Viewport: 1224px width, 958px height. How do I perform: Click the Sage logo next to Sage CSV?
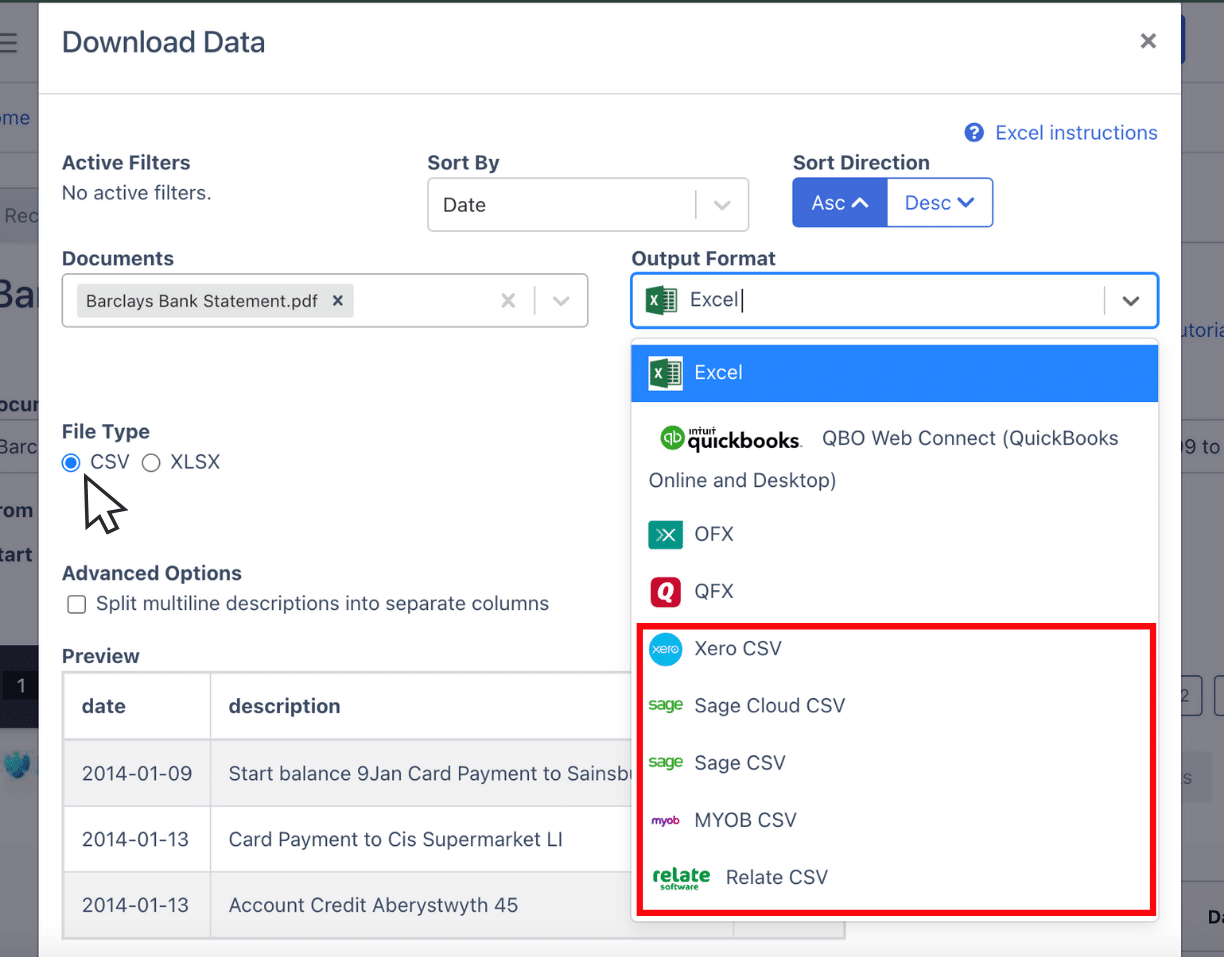coord(666,762)
